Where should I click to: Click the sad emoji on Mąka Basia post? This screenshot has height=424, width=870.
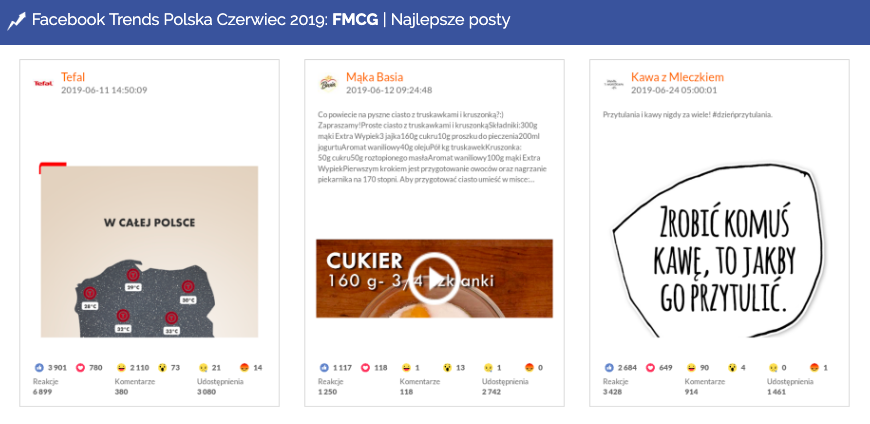point(488,368)
